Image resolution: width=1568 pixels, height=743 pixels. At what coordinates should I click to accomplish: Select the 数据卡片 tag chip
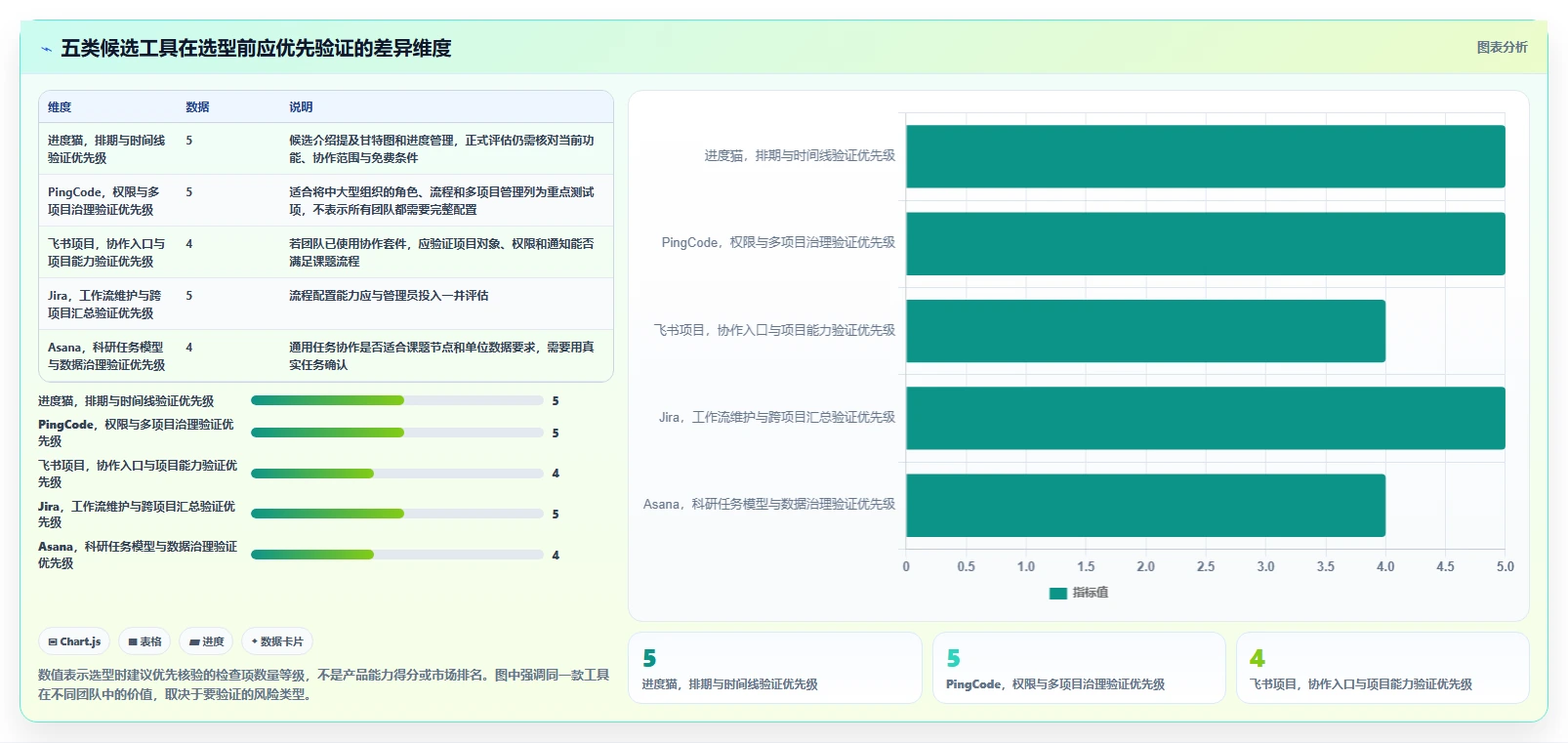[x=277, y=641]
